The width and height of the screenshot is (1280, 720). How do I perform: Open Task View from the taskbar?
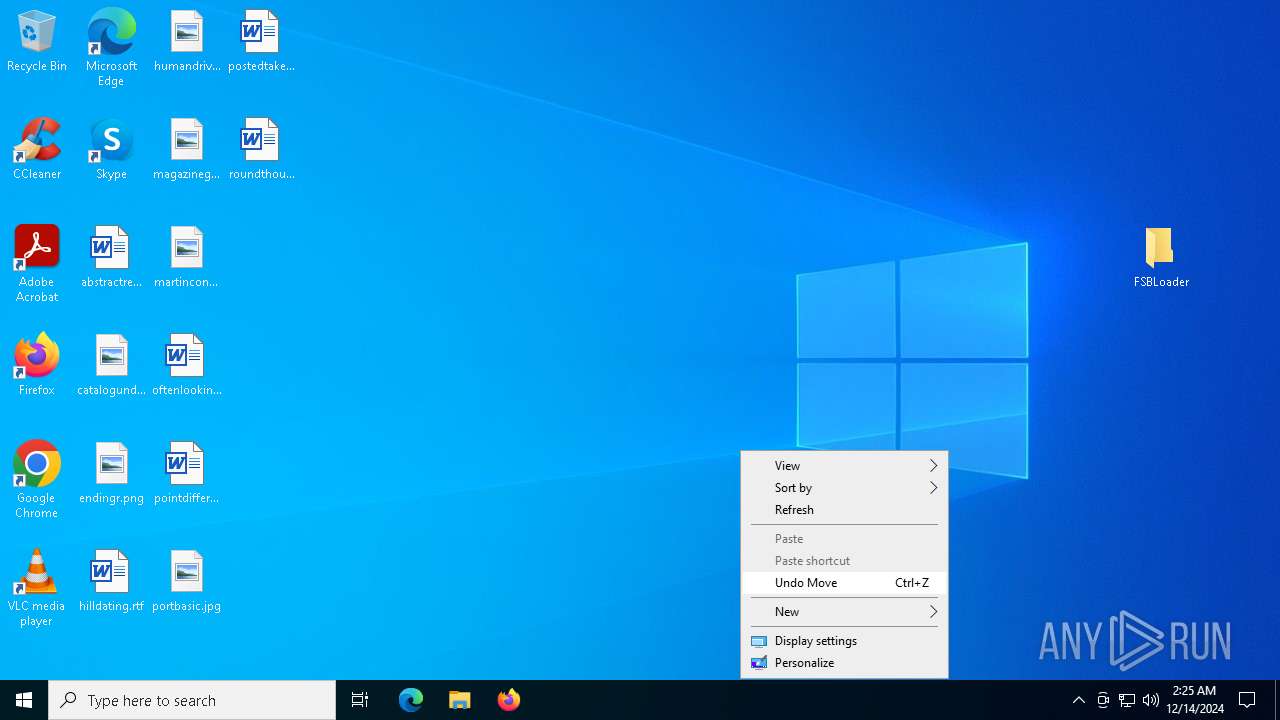360,700
